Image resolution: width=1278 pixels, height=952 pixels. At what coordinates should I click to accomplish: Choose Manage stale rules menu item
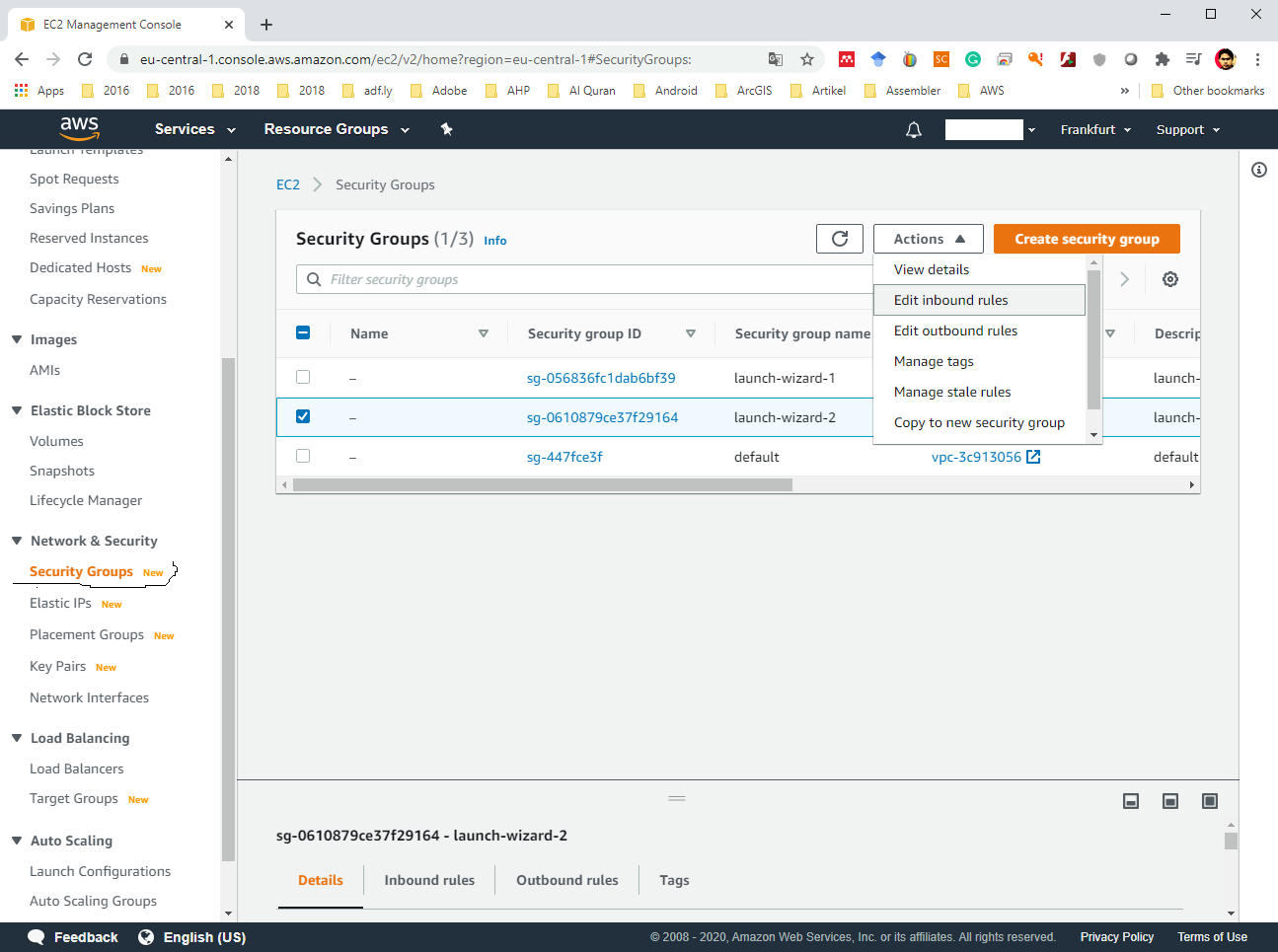pyautogui.click(x=979, y=392)
